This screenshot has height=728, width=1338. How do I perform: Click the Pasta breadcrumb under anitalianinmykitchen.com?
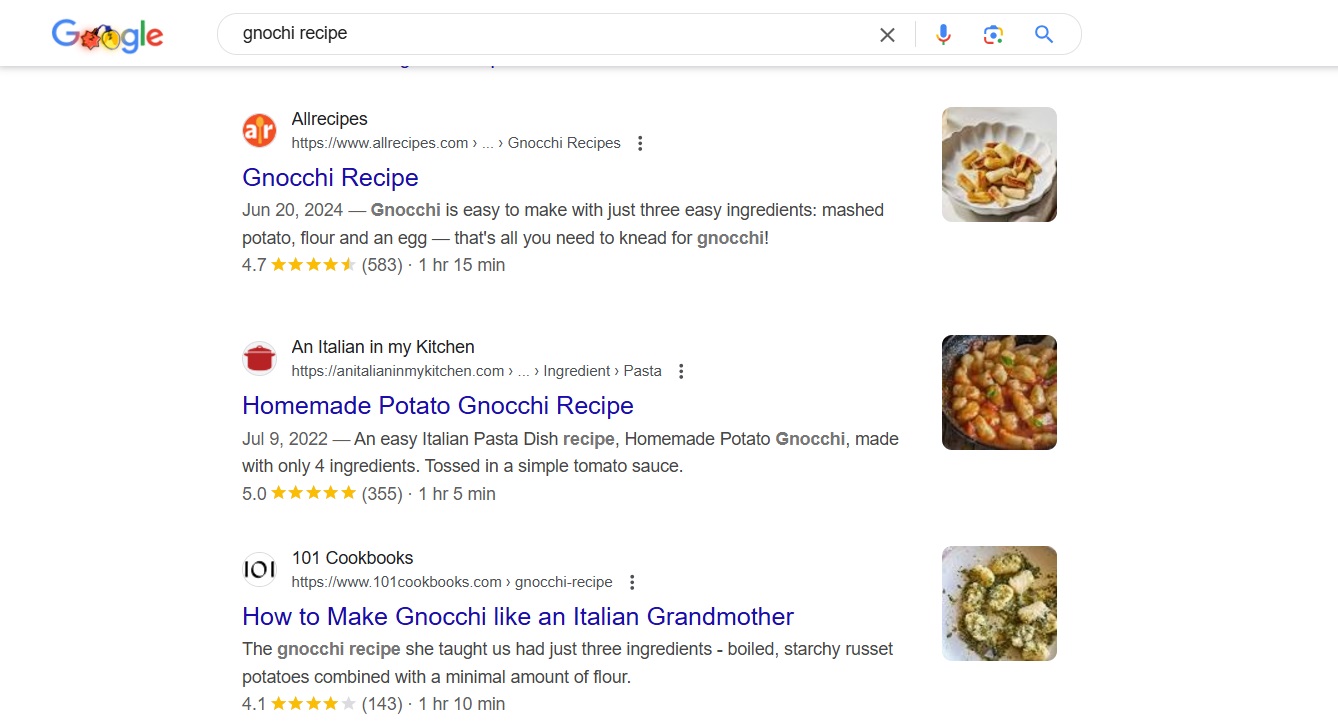(x=643, y=370)
